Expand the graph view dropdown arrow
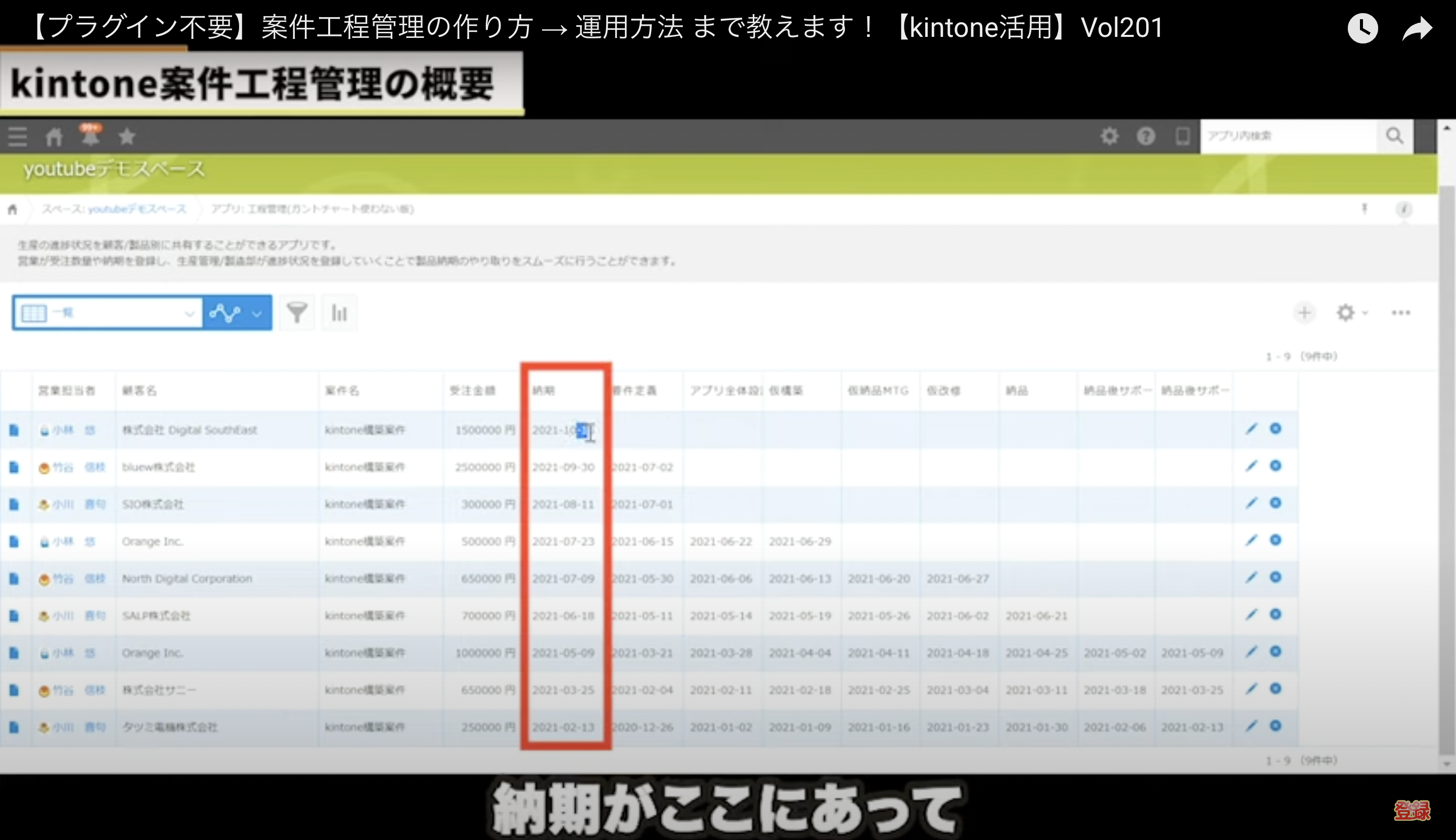Screen dimensions: 1456x840 [x=257, y=313]
